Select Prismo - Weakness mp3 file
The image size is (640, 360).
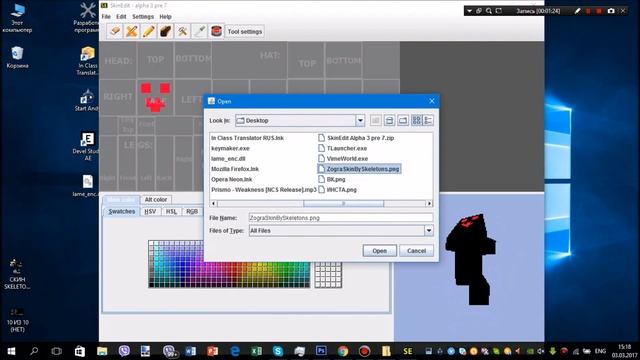coord(264,190)
